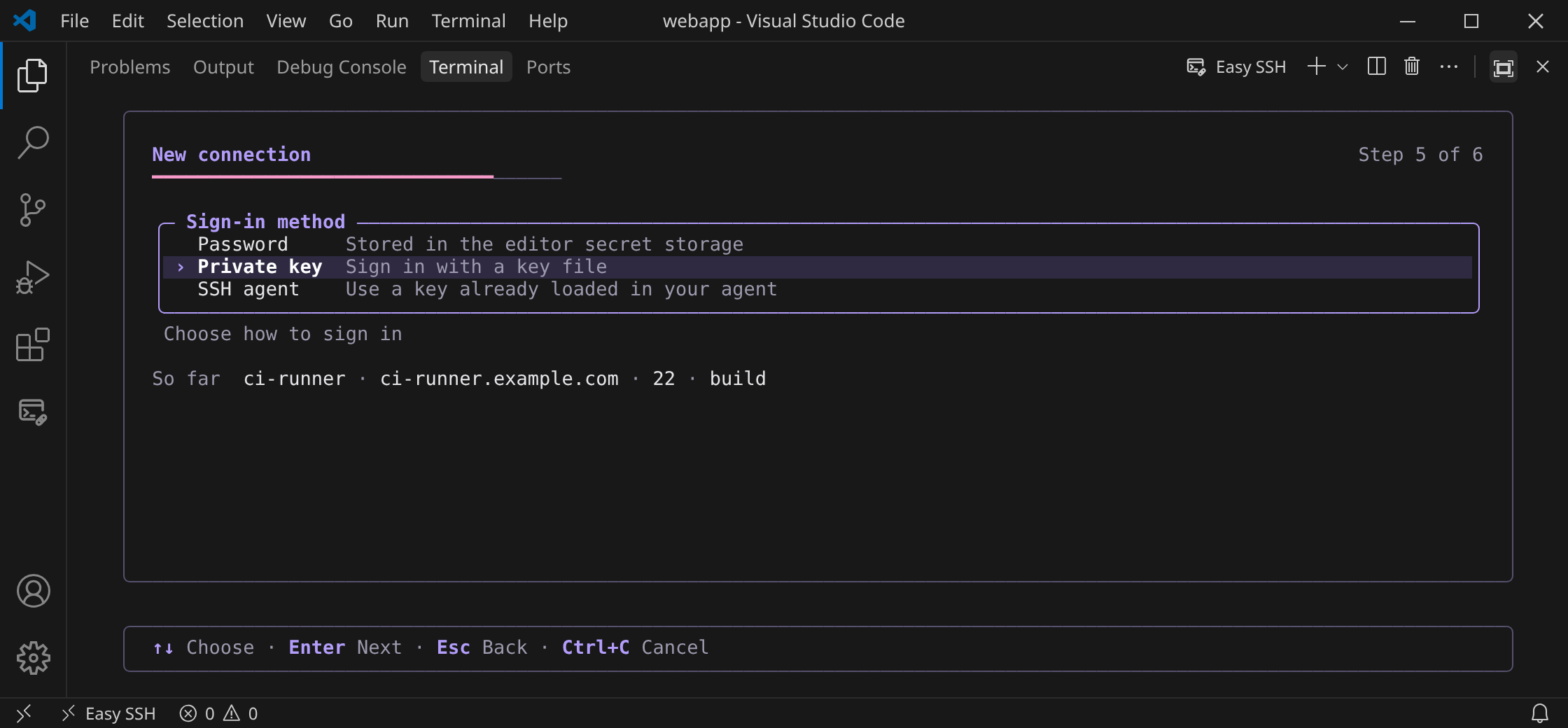
Task: Toggle maximized panel size
Action: 1503,67
